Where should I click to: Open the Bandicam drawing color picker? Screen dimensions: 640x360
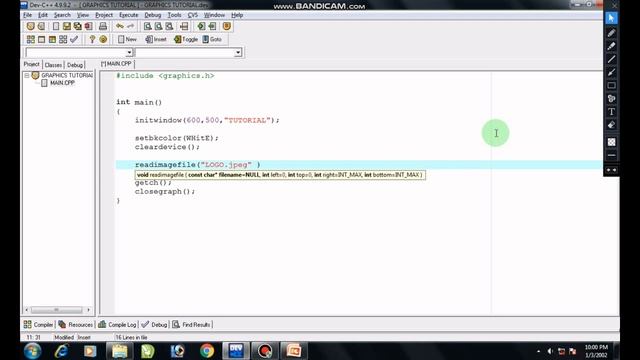(x=611, y=142)
